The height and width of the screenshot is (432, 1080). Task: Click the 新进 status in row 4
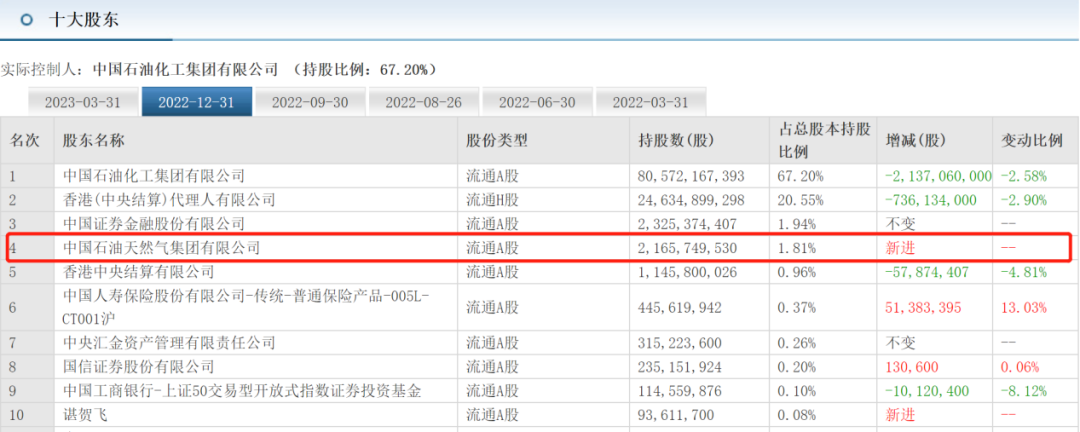901,247
